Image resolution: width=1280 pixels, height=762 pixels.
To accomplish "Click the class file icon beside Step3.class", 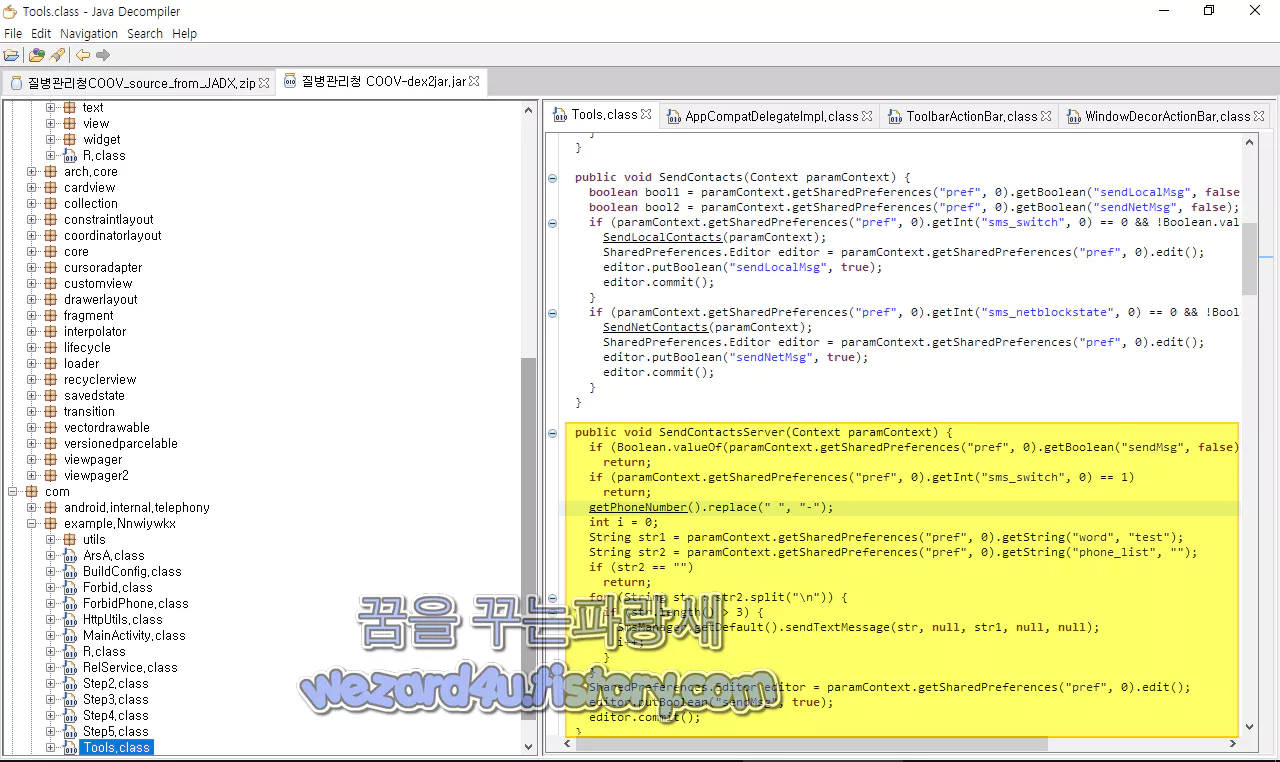I will pyautogui.click(x=70, y=700).
